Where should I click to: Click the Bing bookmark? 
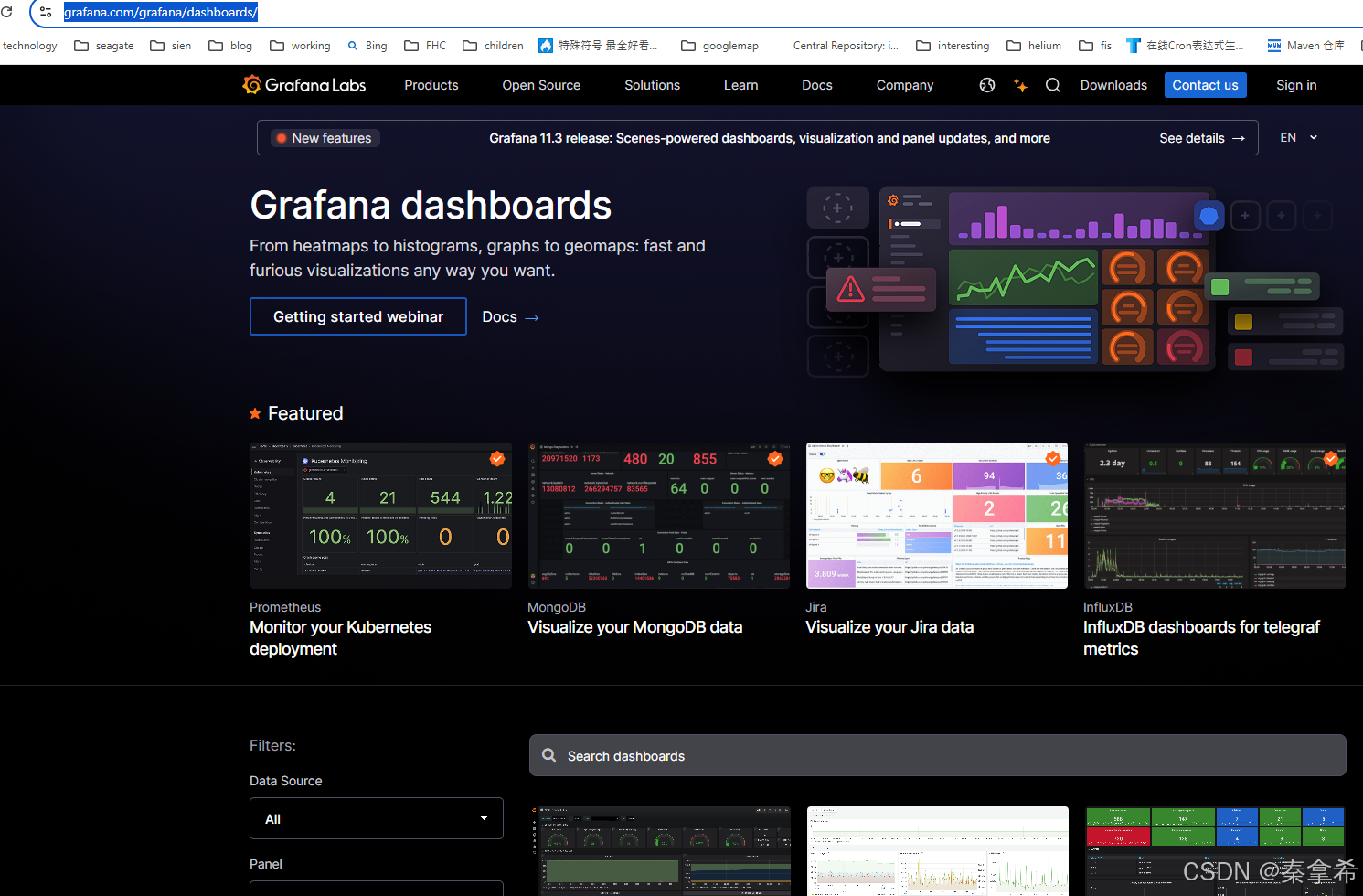click(367, 46)
